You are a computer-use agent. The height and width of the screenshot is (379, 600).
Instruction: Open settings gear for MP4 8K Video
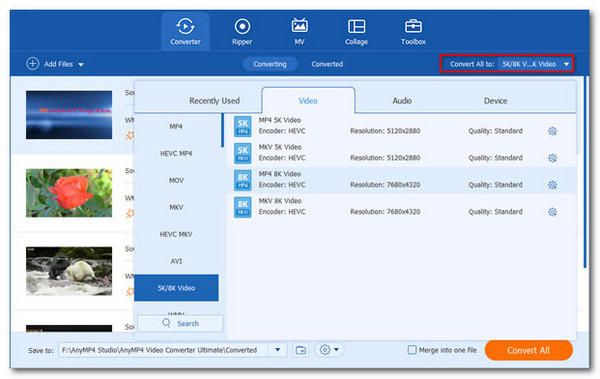point(552,185)
